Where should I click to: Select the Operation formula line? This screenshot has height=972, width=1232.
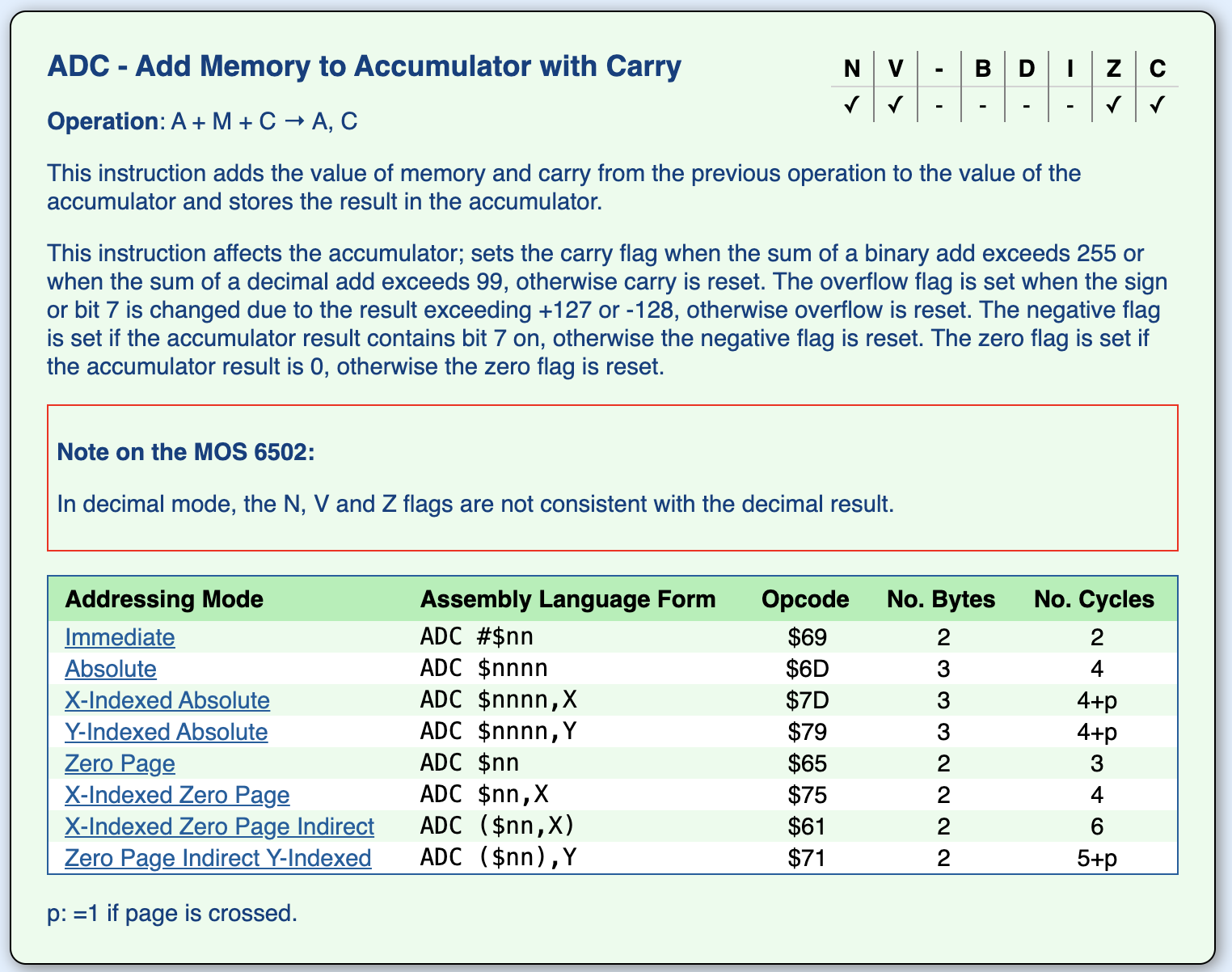pos(203,121)
